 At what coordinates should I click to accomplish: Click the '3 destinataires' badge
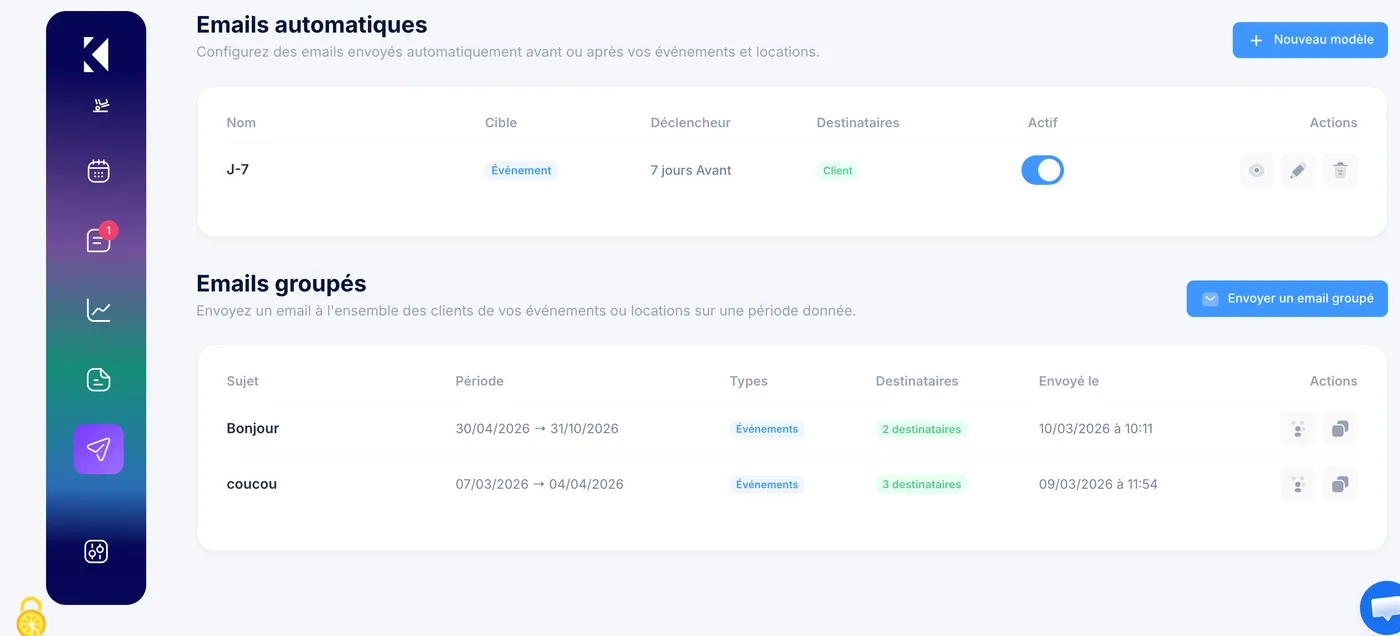coord(922,484)
